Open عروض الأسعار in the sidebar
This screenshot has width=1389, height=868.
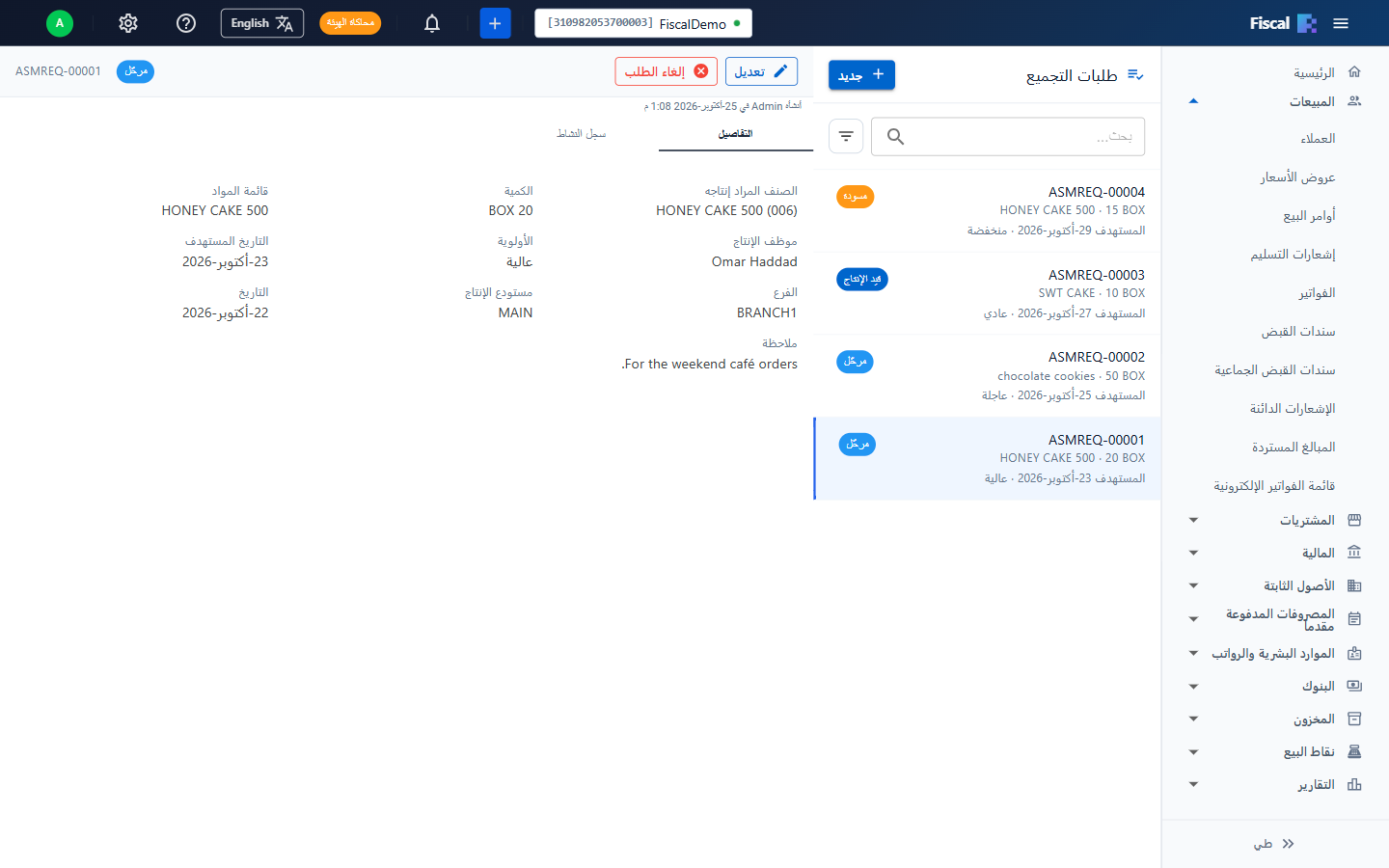[1297, 177]
